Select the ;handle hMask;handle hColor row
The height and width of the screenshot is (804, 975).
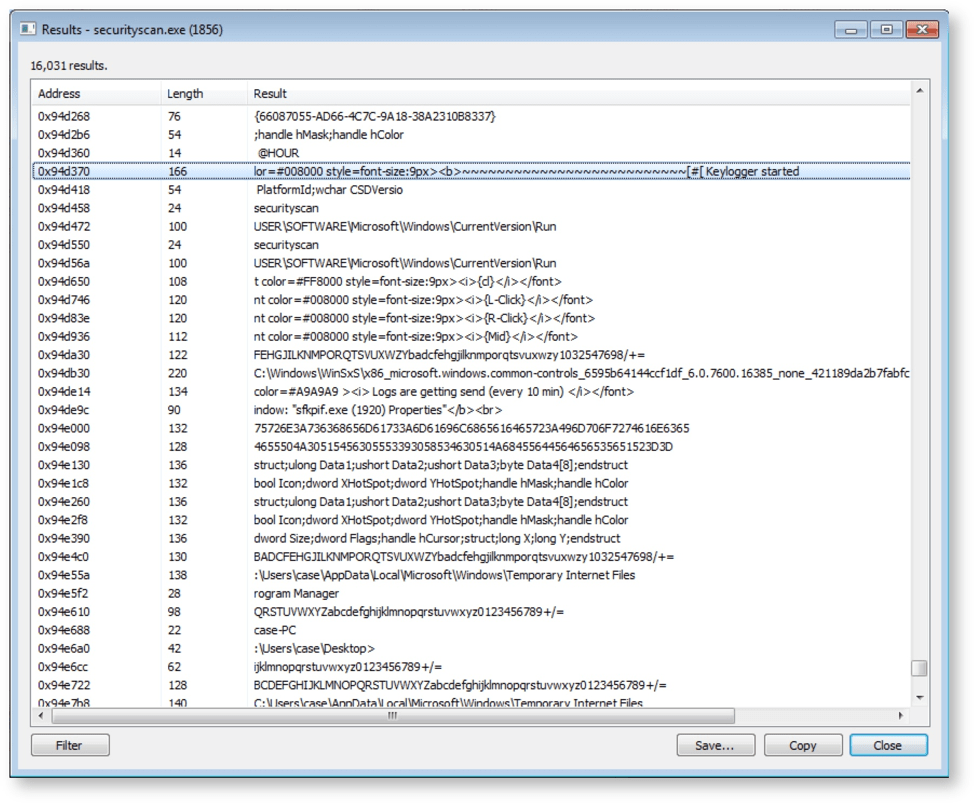point(471,135)
